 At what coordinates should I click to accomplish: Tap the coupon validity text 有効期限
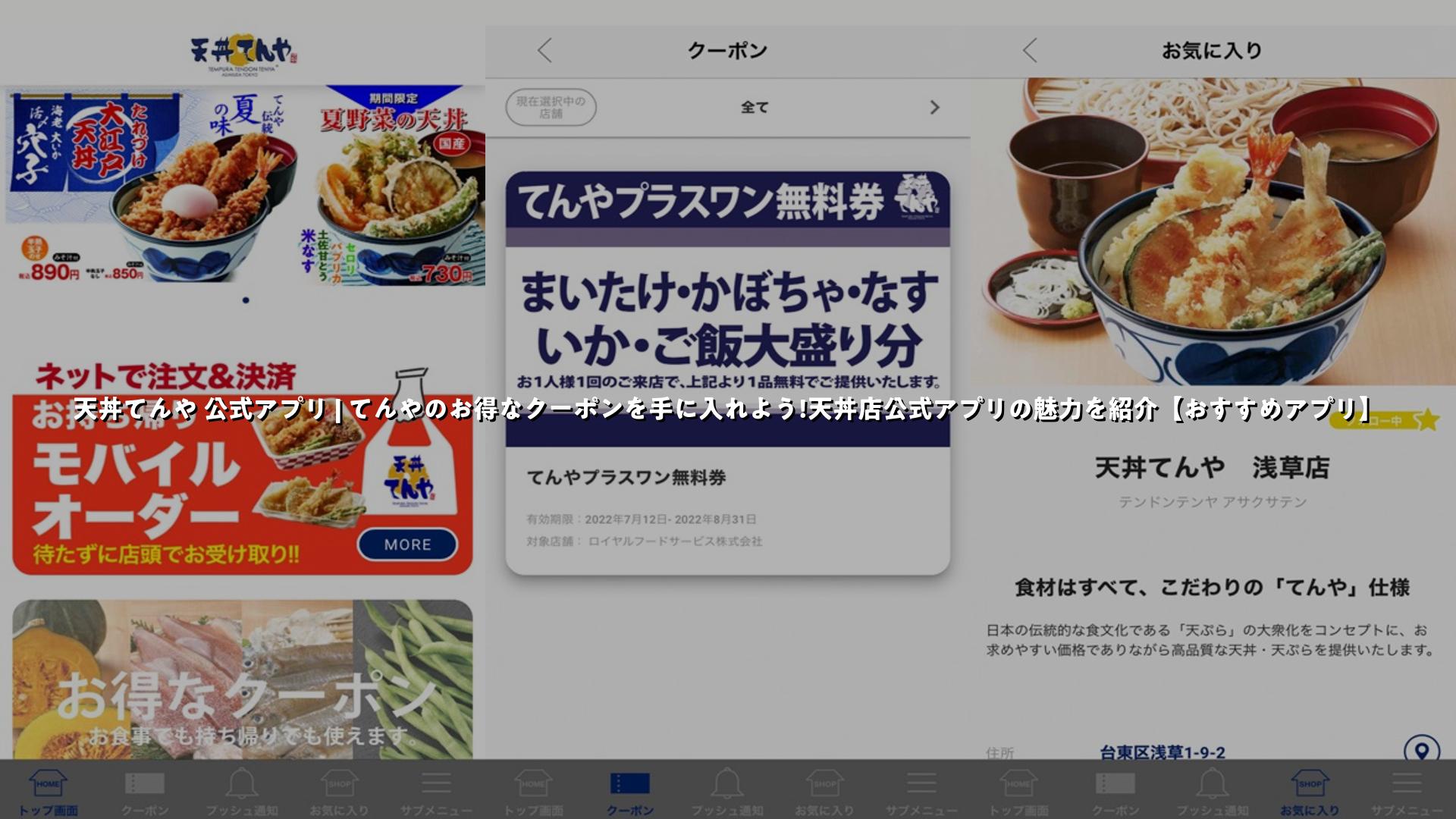[641, 519]
